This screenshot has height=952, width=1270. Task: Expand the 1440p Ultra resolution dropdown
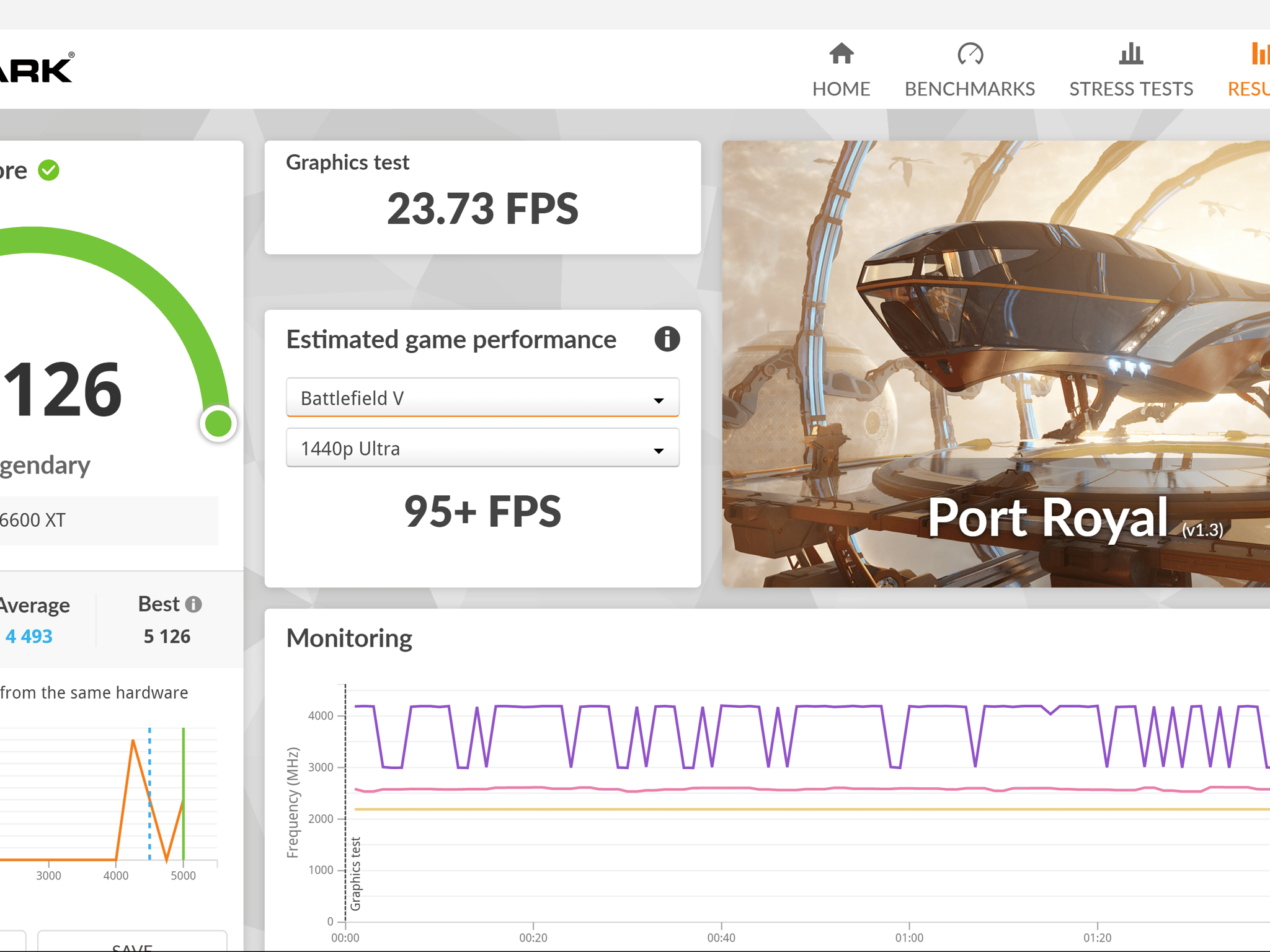[482, 448]
